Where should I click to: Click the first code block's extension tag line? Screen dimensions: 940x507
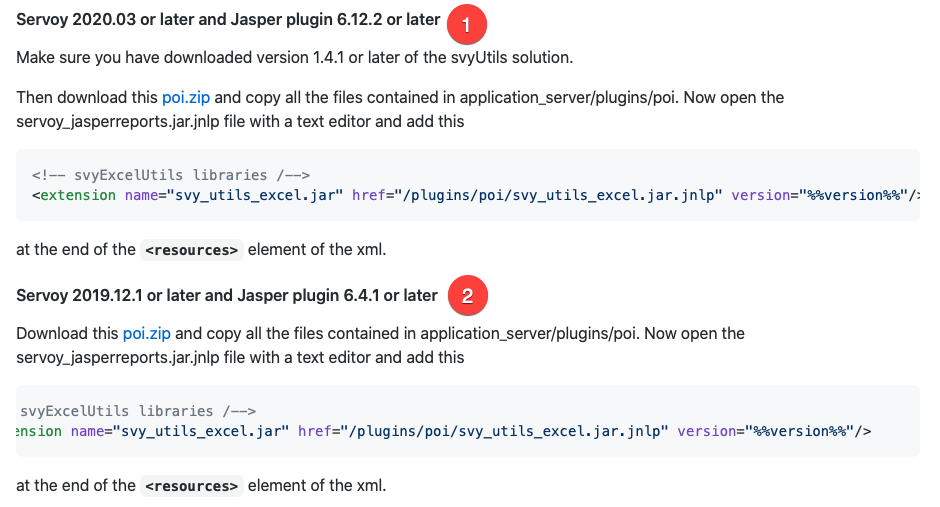(x=475, y=195)
